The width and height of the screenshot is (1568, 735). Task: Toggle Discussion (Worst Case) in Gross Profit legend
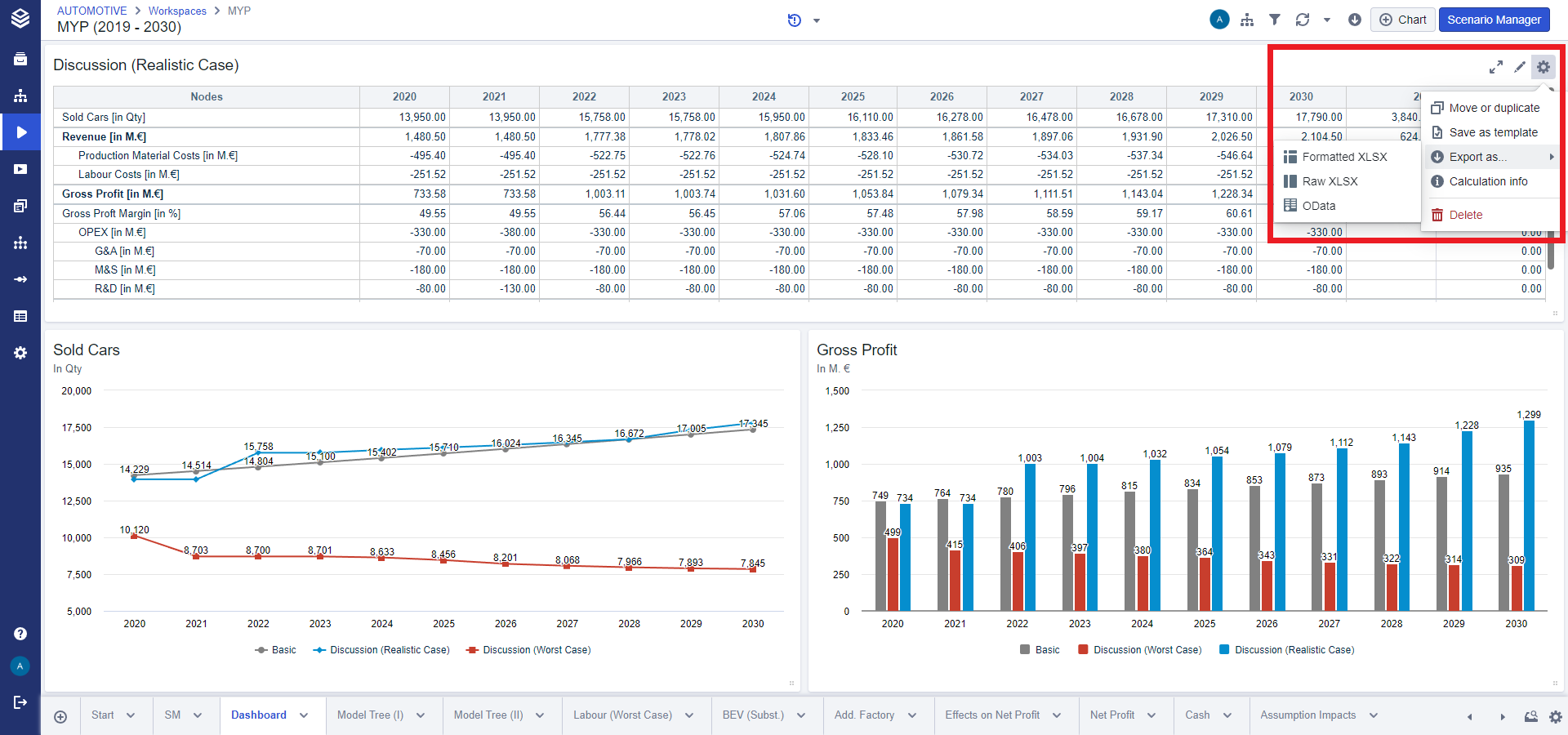pos(1139,650)
